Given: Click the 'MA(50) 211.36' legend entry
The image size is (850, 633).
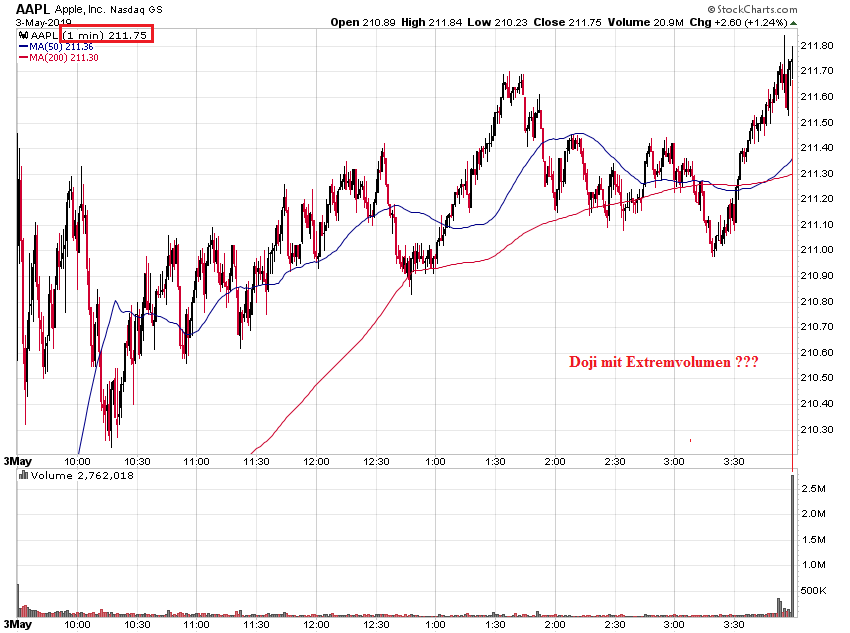Looking at the screenshot, I should point(61,47).
